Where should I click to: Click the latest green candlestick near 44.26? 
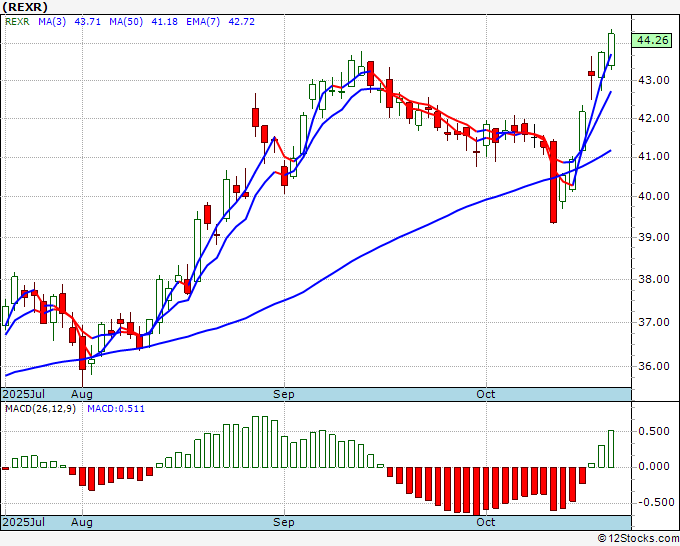(x=611, y=49)
